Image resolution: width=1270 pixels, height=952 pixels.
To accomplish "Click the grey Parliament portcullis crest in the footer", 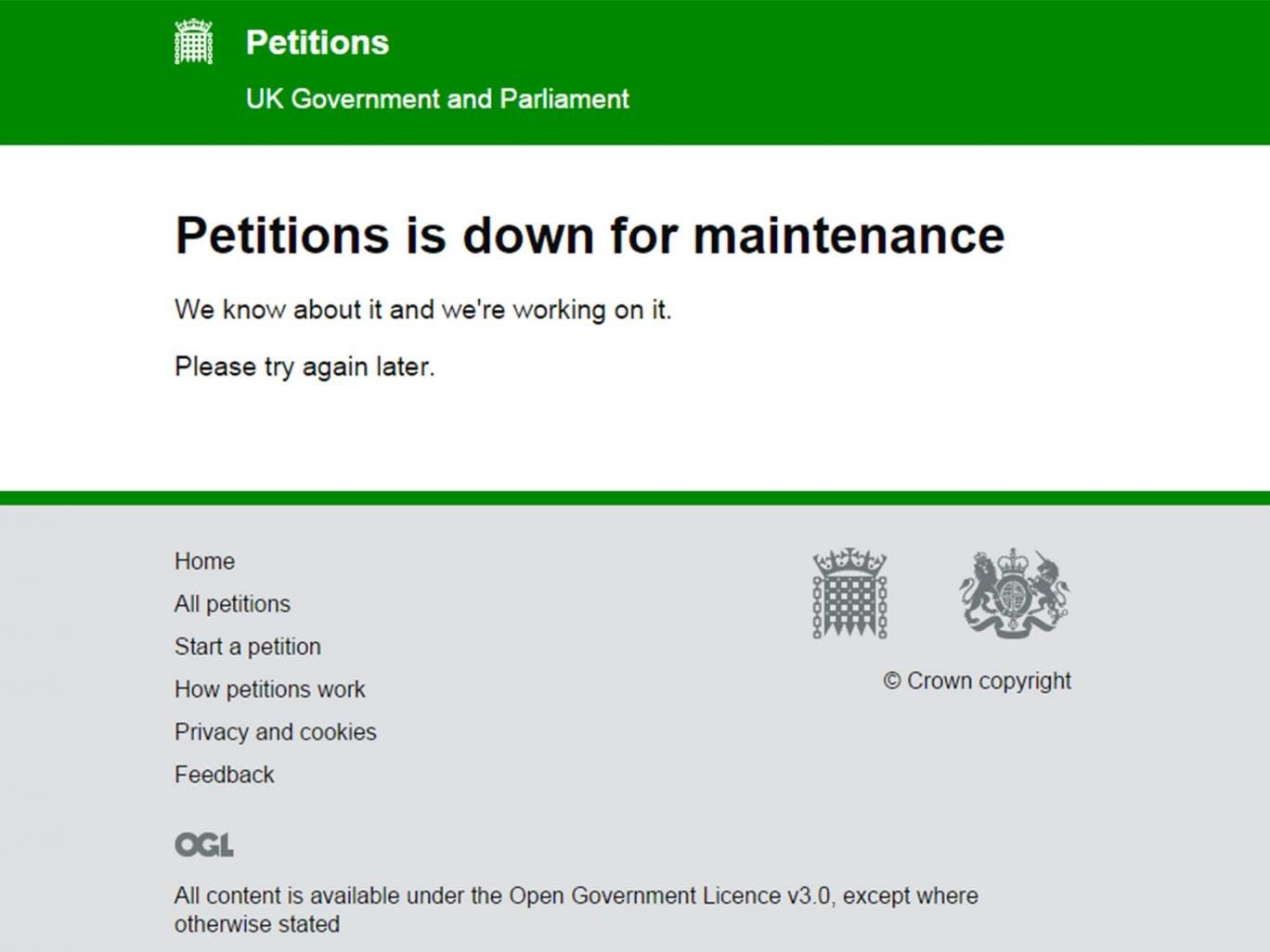I will pyautogui.click(x=849, y=593).
